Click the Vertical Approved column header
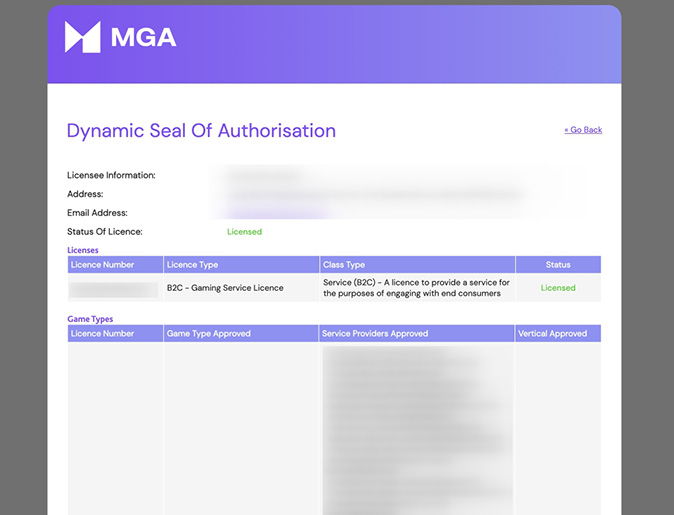The image size is (674, 515). coord(553,334)
